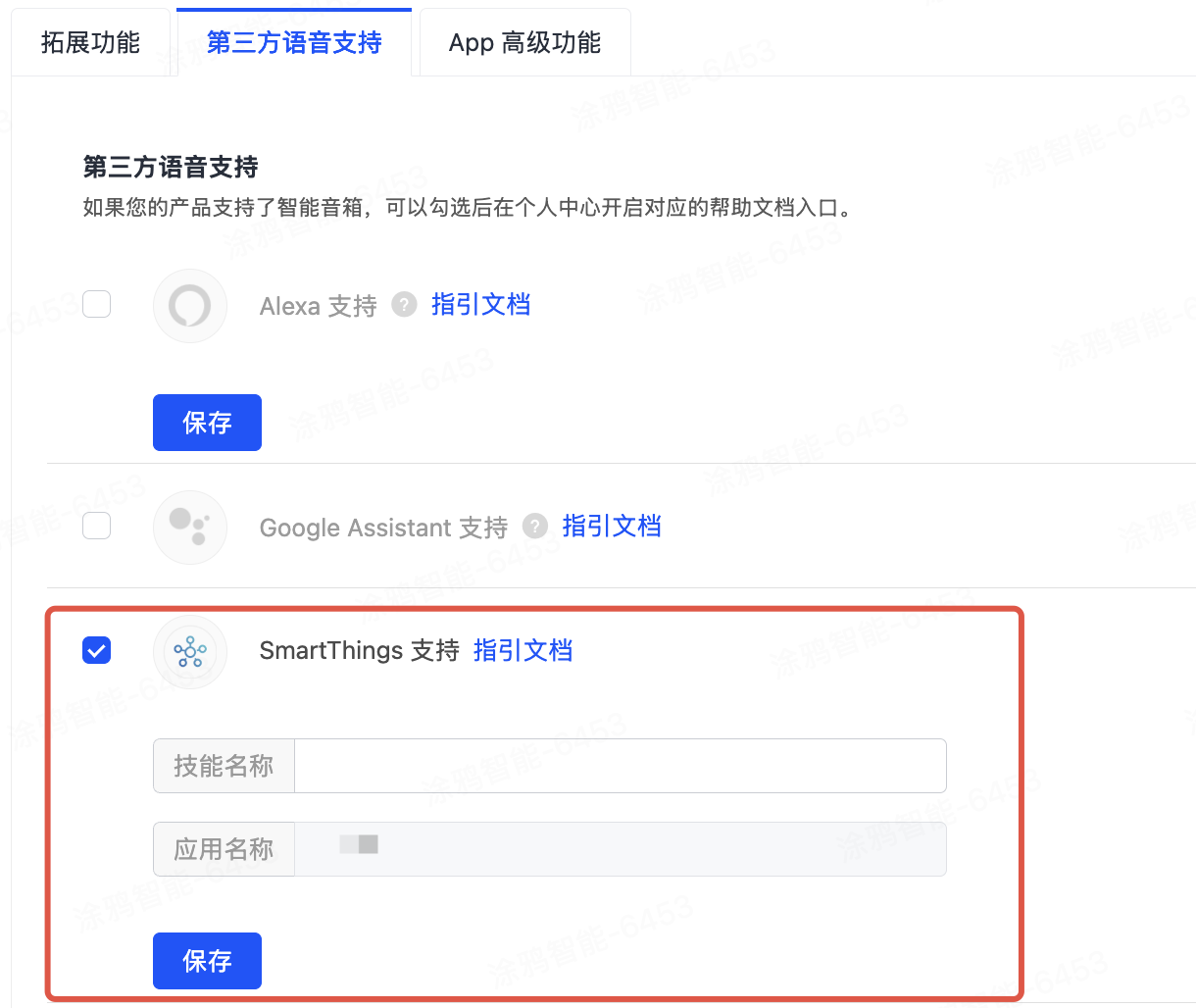This screenshot has height=1008, width=1196.
Task: Enable the Alexa 支持 checkbox
Action: pyautogui.click(x=97, y=304)
